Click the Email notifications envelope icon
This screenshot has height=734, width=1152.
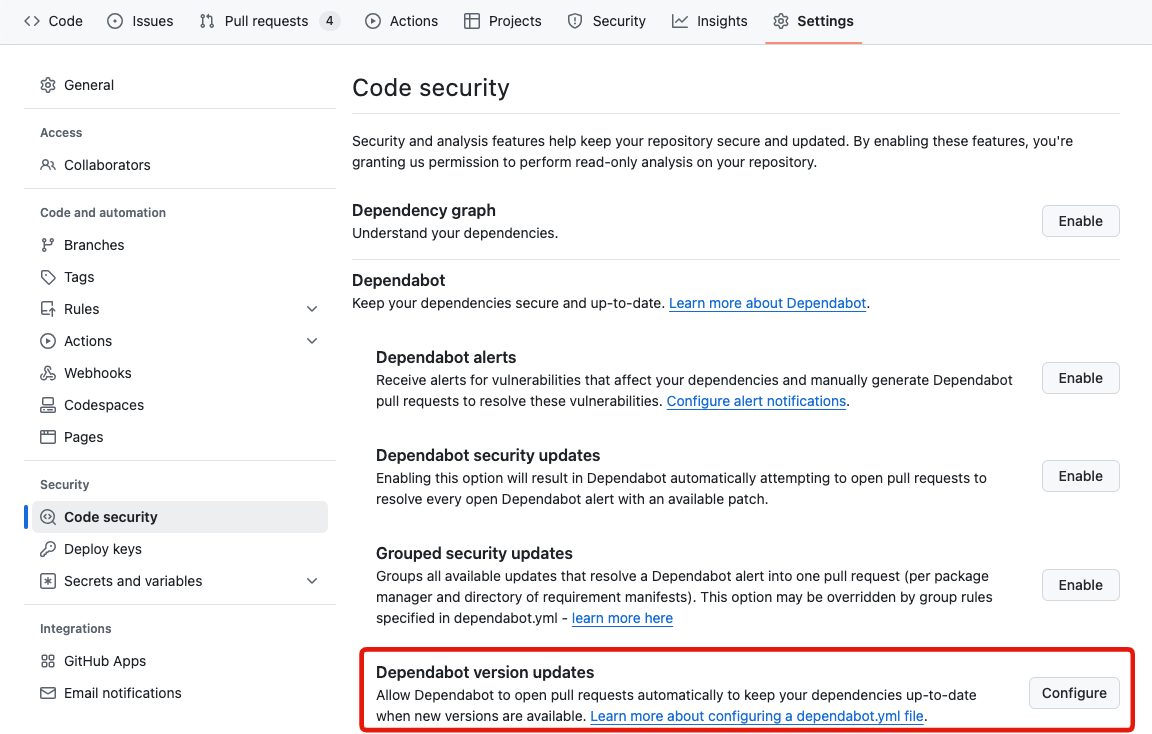[x=48, y=693]
